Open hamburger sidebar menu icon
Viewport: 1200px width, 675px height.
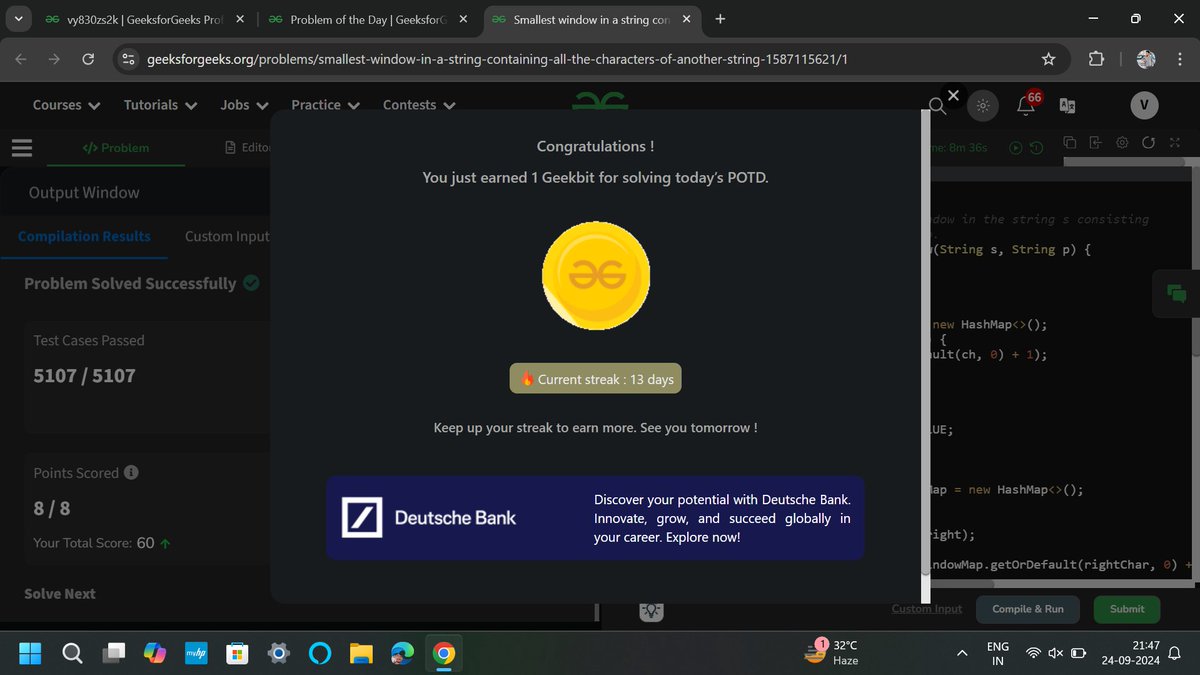[22, 148]
